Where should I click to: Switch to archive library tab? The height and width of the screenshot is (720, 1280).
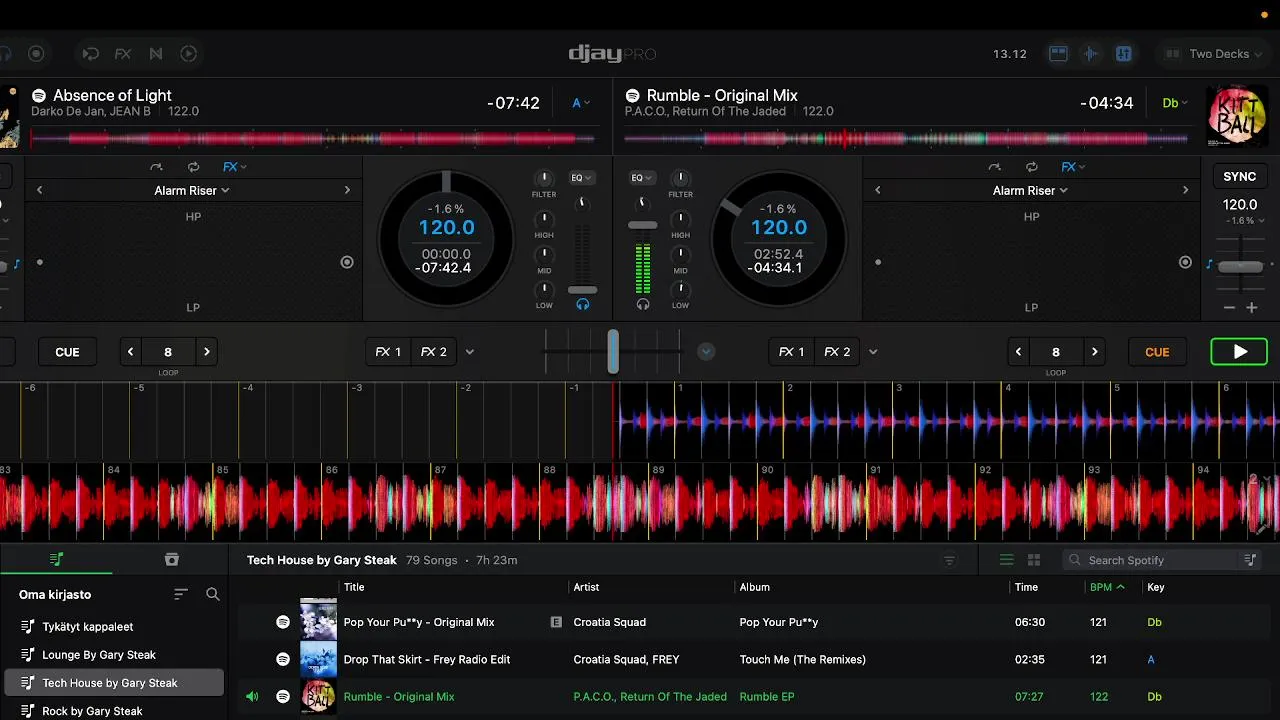(171, 560)
